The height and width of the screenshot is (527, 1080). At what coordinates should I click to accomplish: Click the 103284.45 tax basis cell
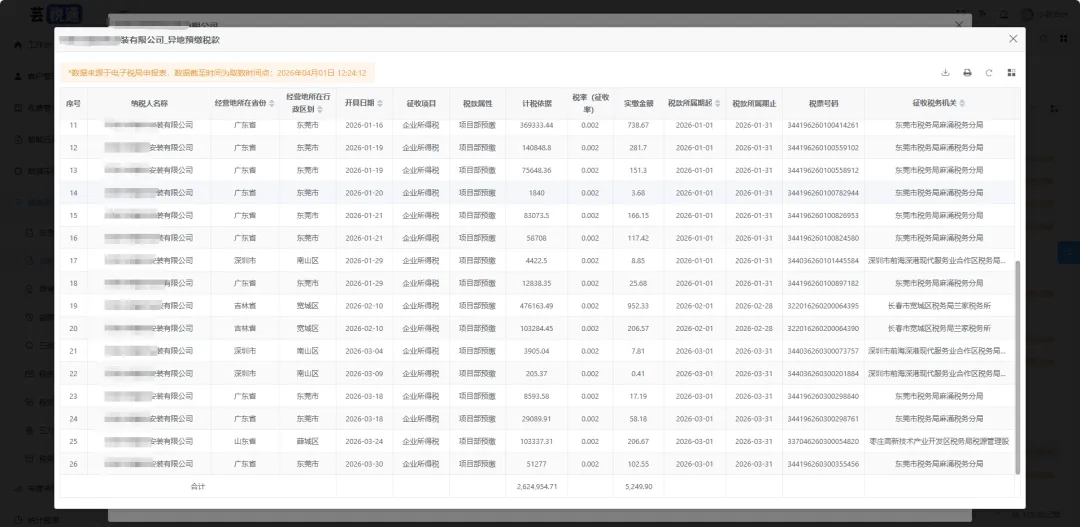537,329
